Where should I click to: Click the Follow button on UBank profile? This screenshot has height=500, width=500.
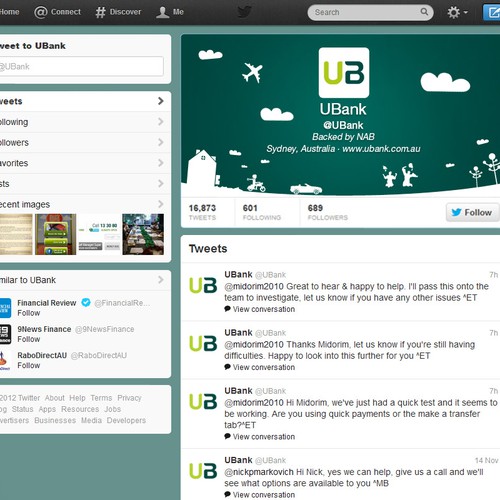pyautogui.click(x=472, y=212)
